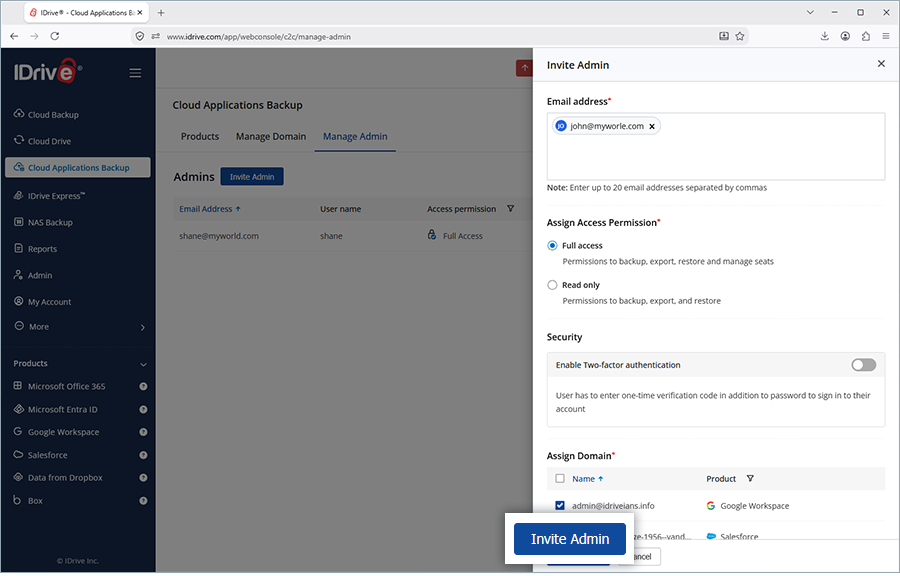Open help icon beside Salesforce in sidebar
The image size is (900, 576).
(143, 454)
